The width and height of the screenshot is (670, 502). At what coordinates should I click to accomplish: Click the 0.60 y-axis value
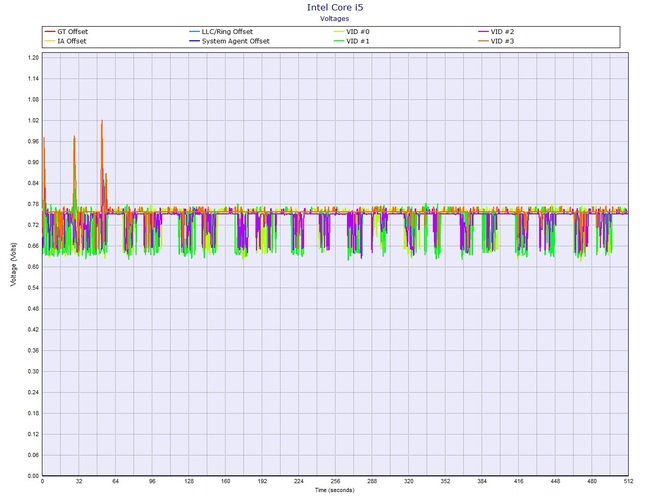[33, 267]
